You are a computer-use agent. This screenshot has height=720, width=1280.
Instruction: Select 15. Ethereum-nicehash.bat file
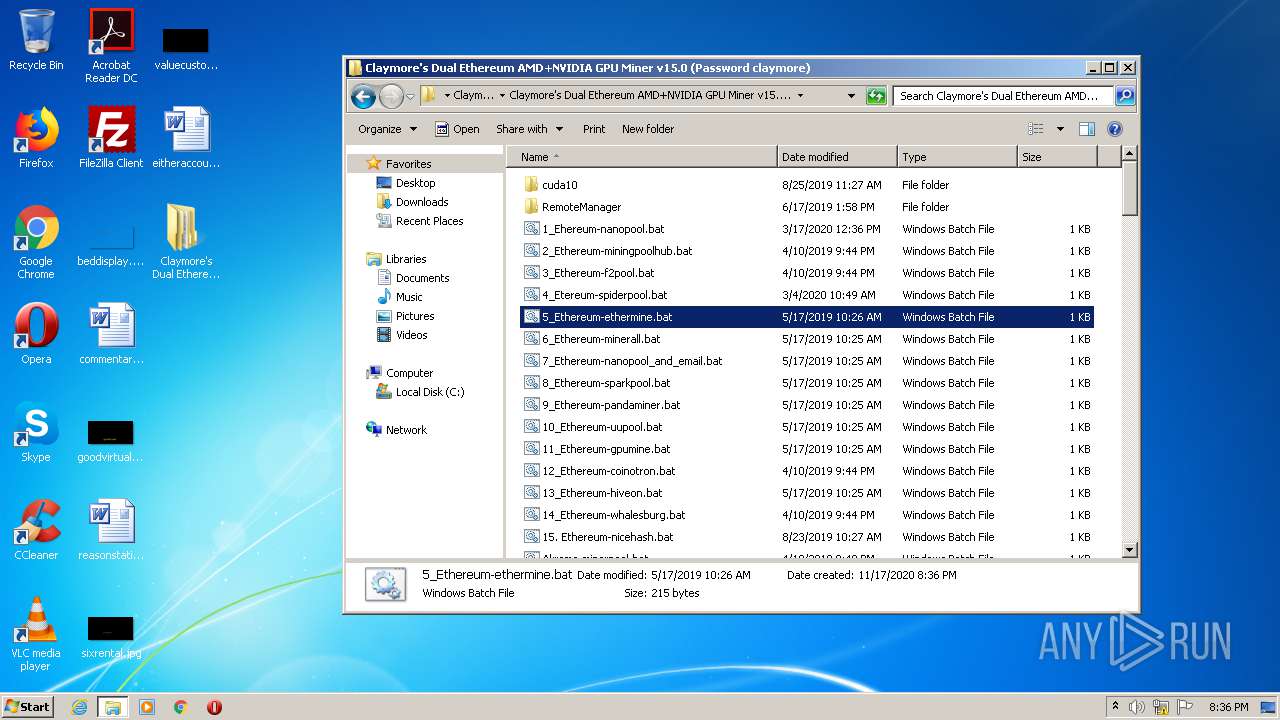pos(807,537)
